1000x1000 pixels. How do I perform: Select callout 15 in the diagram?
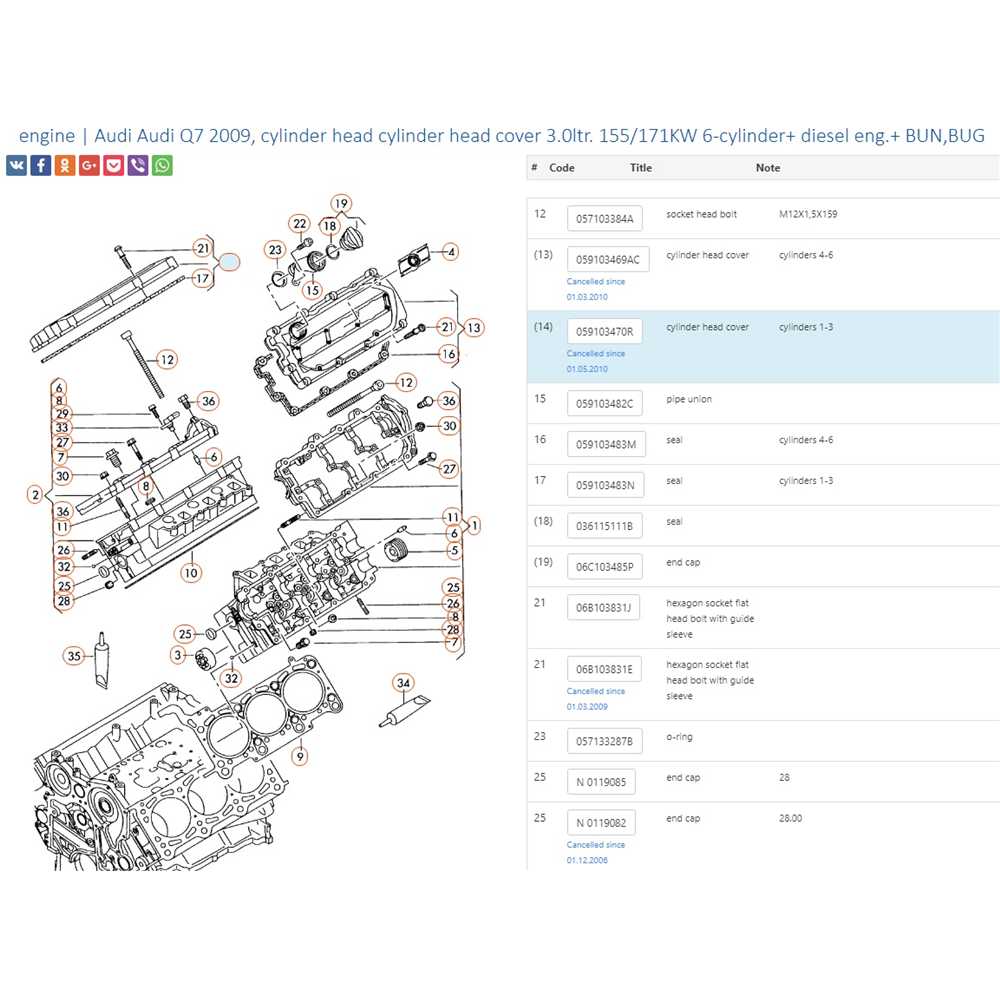tap(312, 290)
